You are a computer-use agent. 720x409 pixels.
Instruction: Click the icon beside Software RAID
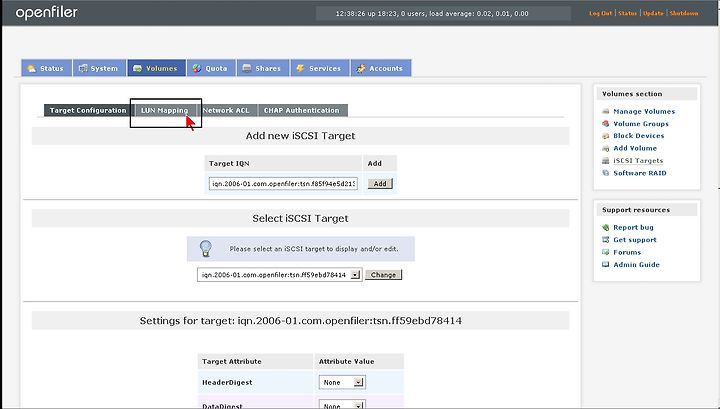tap(606, 173)
